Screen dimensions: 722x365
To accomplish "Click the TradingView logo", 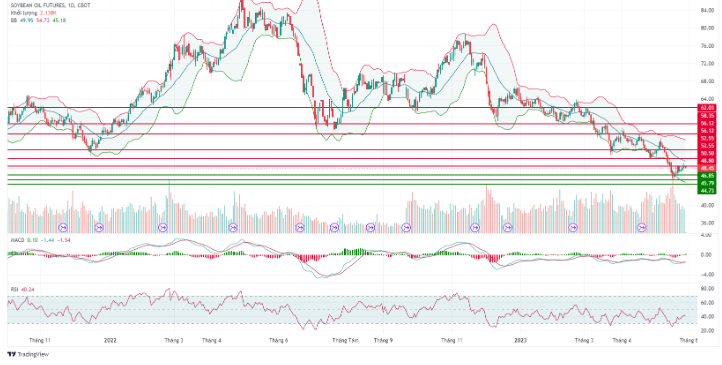I will [x=28, y=354].
